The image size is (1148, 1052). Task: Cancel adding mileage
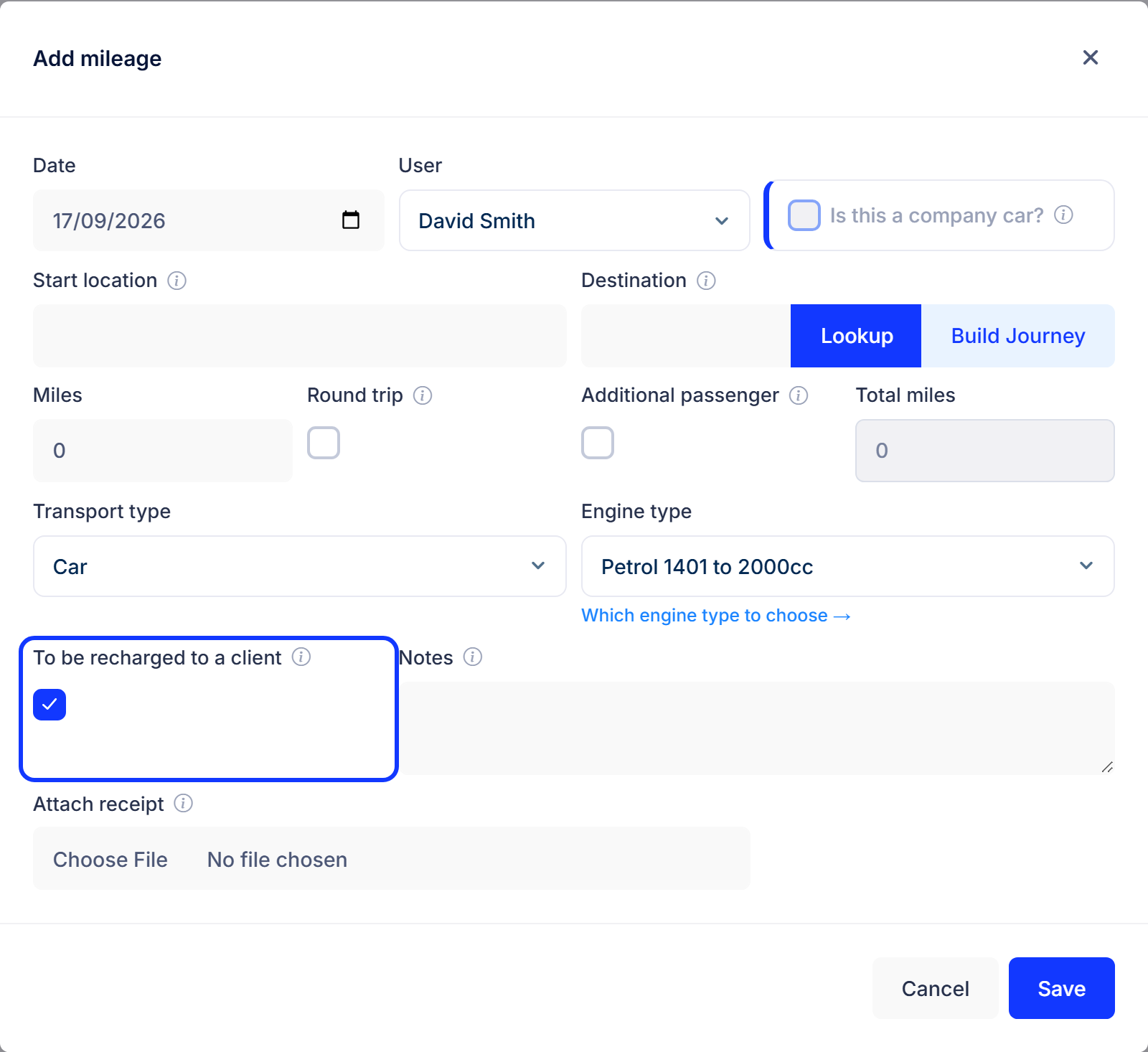pos(936,988)
